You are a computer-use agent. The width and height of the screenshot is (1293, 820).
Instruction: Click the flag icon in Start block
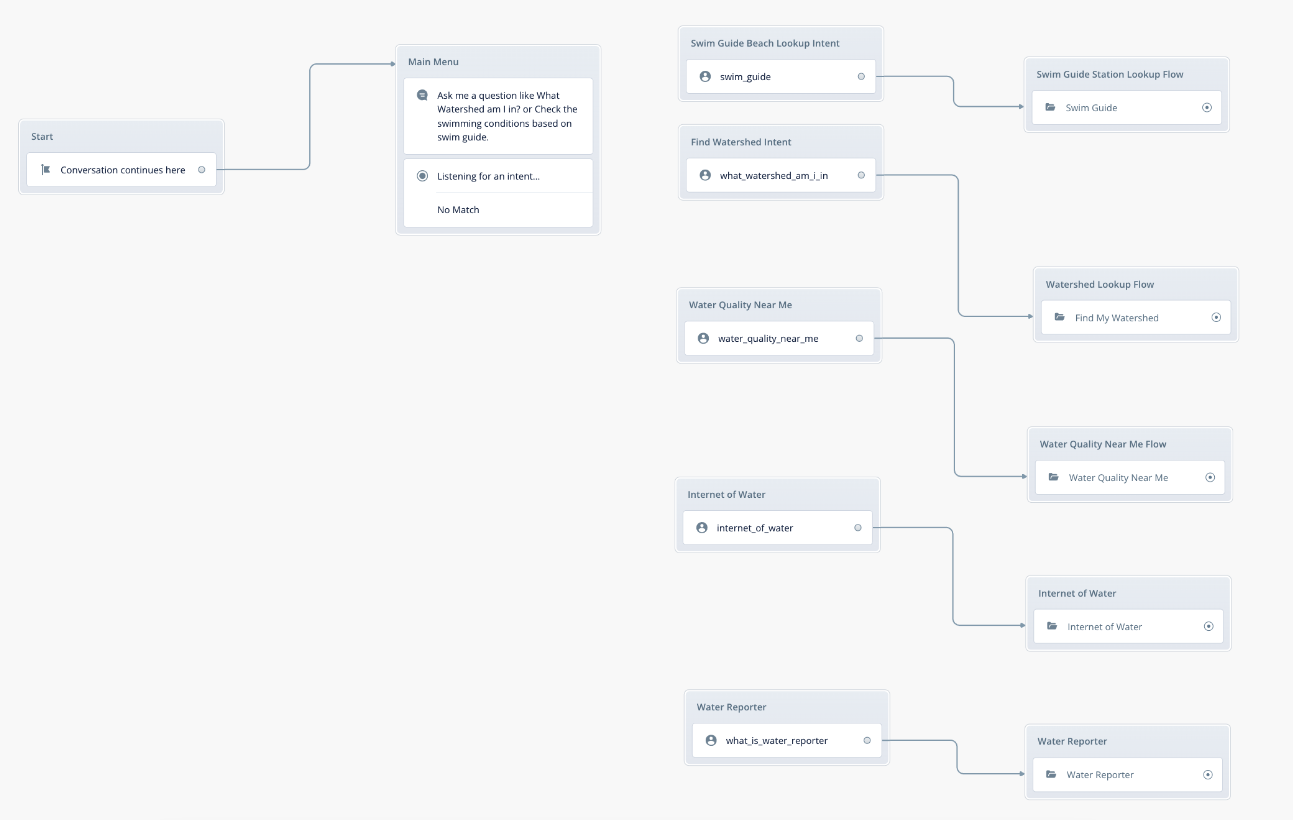click(x=45, y=170)
